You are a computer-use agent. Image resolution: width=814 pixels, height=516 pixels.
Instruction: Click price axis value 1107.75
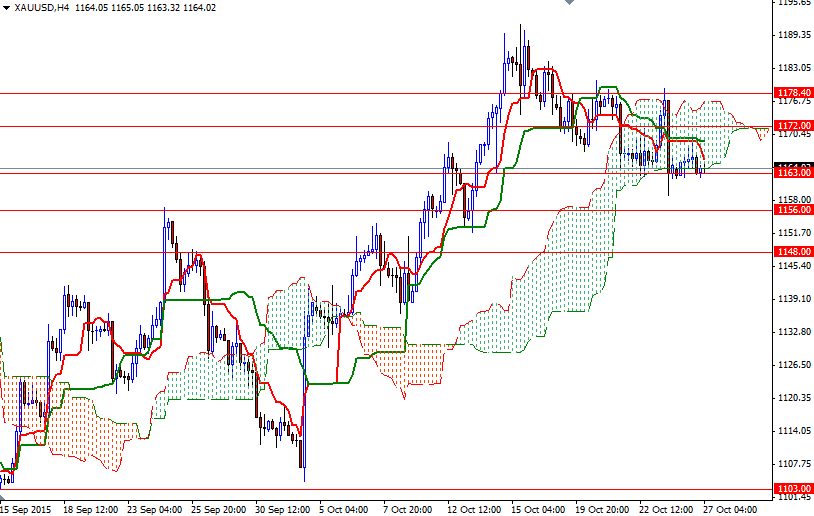tap(794, 464)
